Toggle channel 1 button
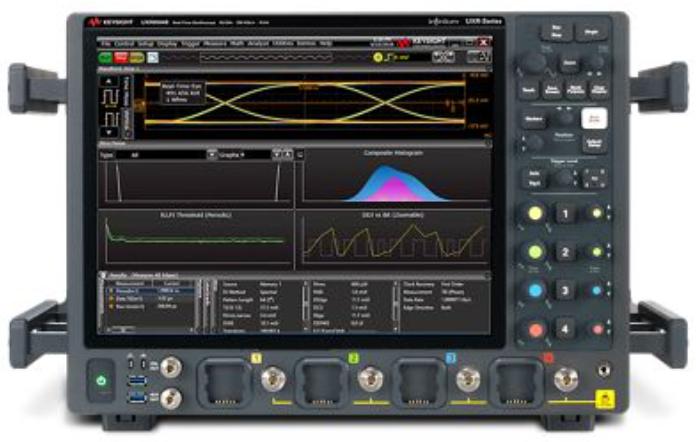 [565, 214]
